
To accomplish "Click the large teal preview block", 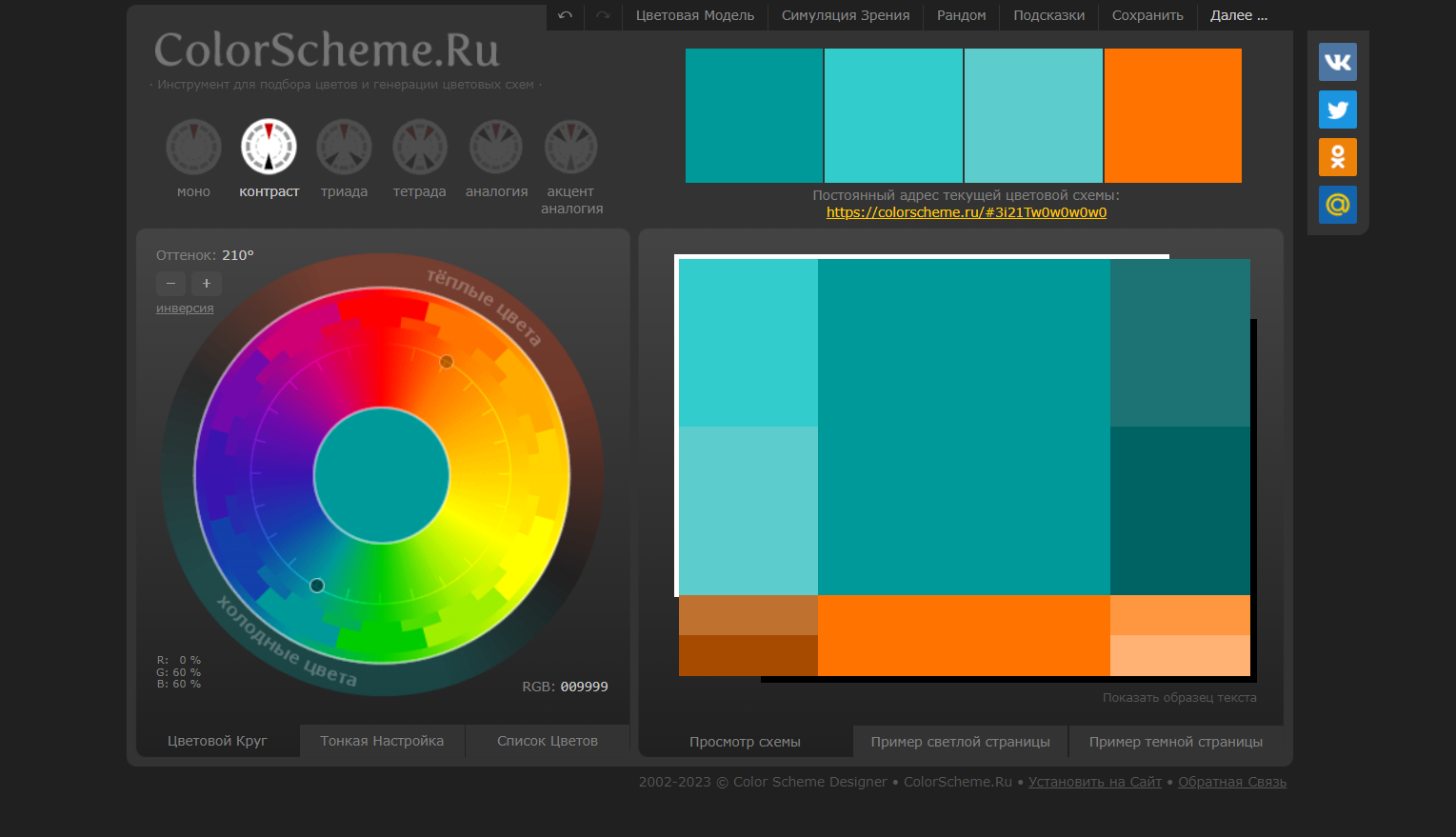I will (964, 427).
